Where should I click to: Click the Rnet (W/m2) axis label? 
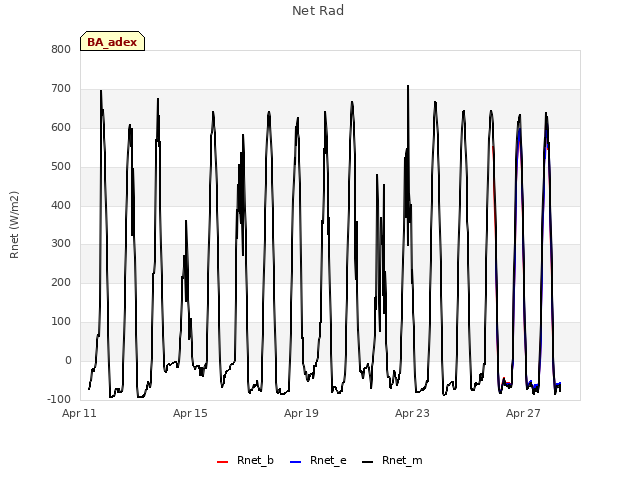tap(14, 225)
